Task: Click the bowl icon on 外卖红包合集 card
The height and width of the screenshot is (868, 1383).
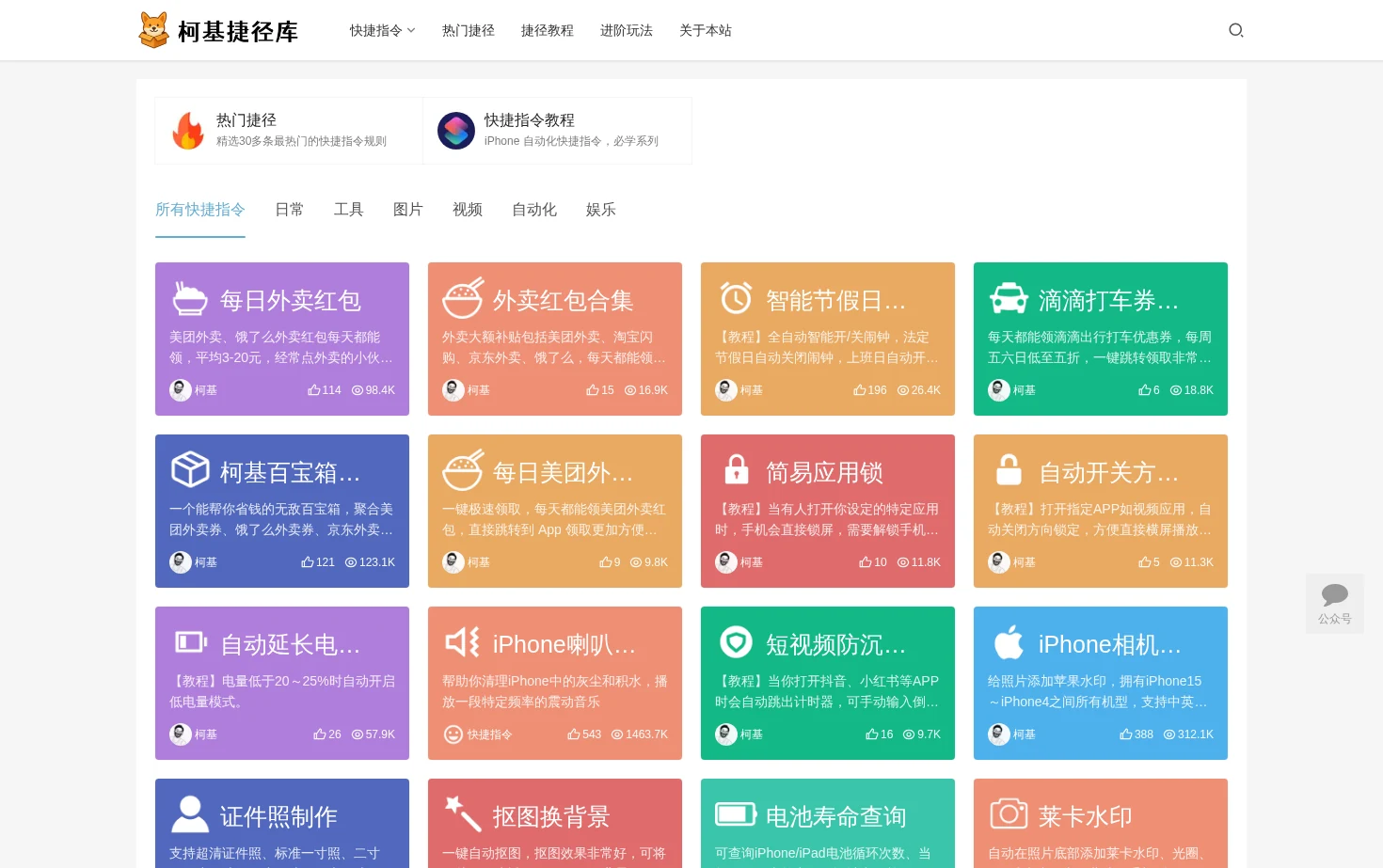Action: pyautogui.click(x=463, y=298)
